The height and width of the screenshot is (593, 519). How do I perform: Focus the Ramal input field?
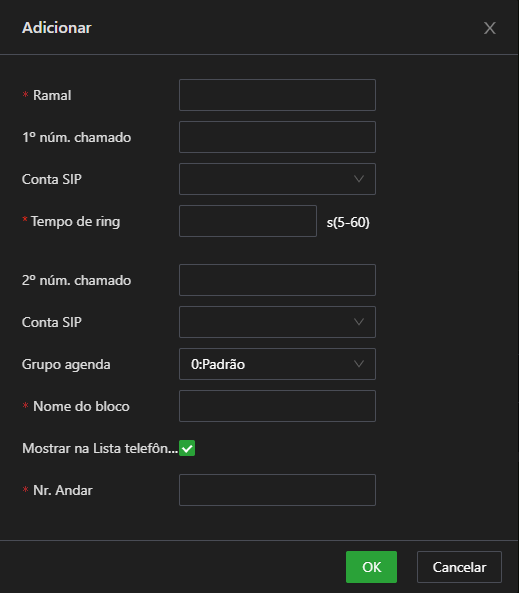pos(277,95)
